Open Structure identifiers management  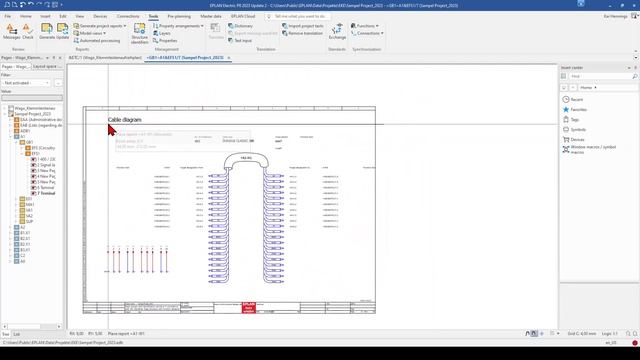[139, 33]
